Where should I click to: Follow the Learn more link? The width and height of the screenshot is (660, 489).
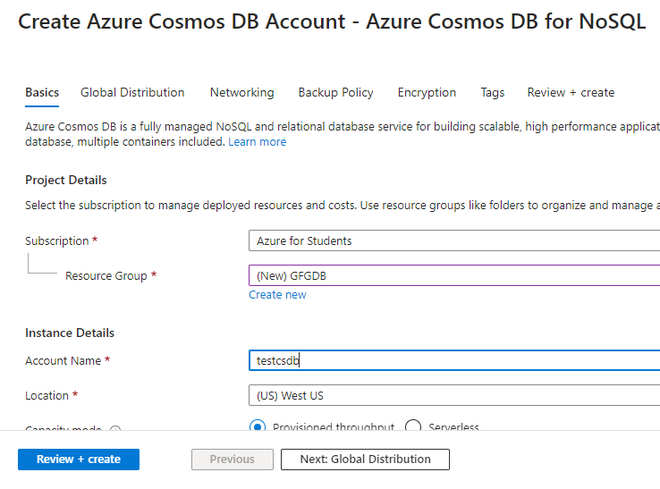pos(257,142)
